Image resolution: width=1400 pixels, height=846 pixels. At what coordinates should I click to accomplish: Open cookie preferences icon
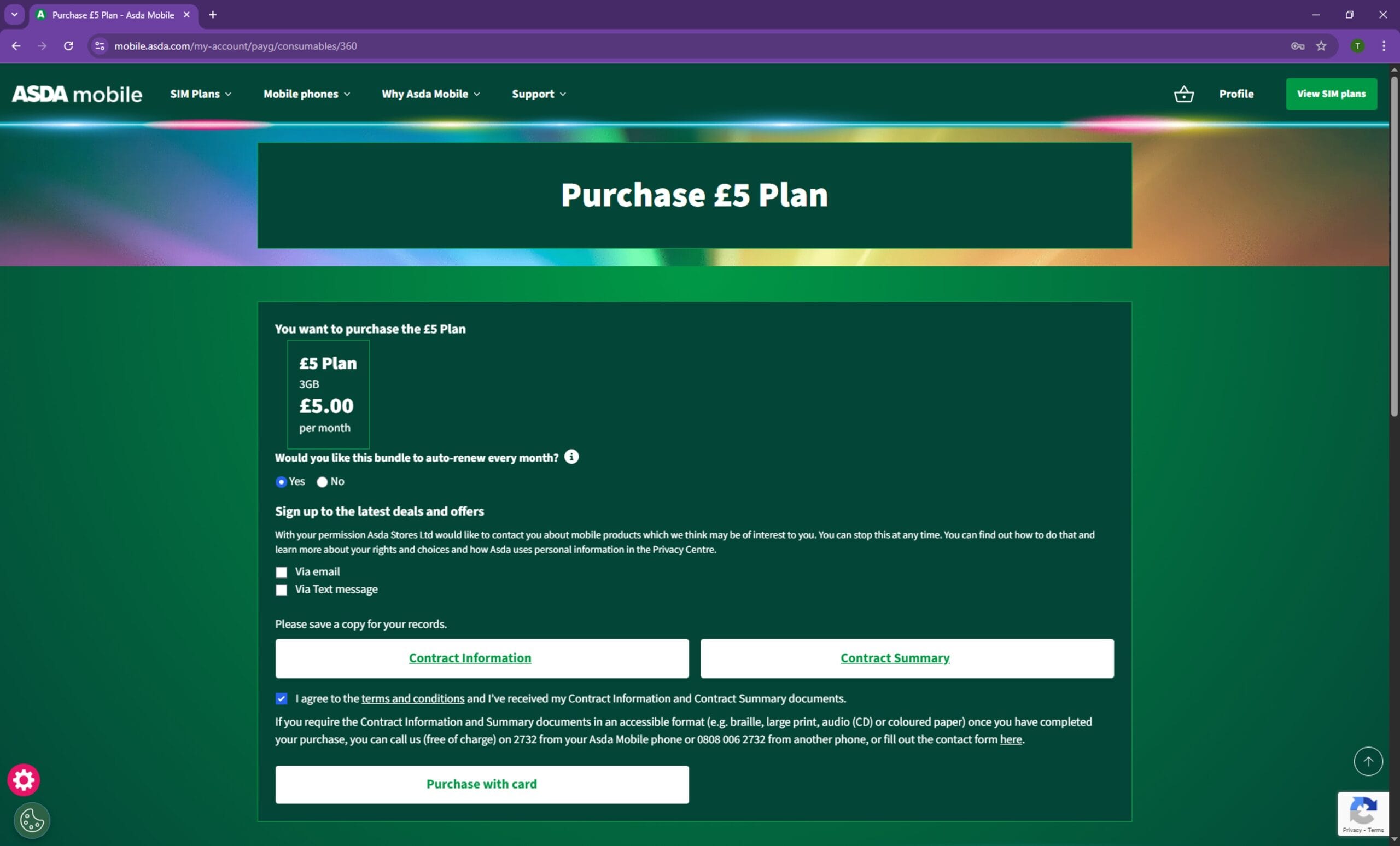[x=32, y=820]
